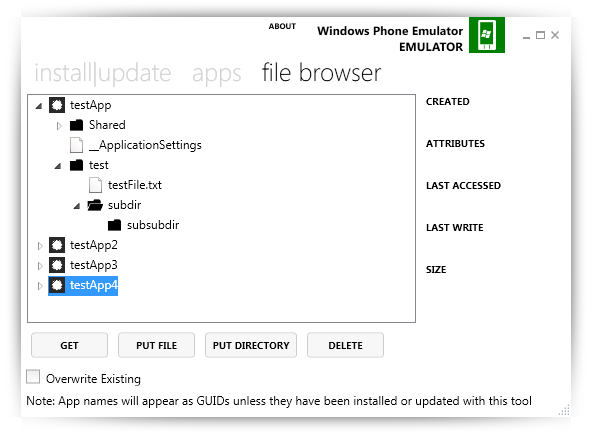596x434 pixels.
Task: Expand the testApp3 node
Action: tap(40, 266)
